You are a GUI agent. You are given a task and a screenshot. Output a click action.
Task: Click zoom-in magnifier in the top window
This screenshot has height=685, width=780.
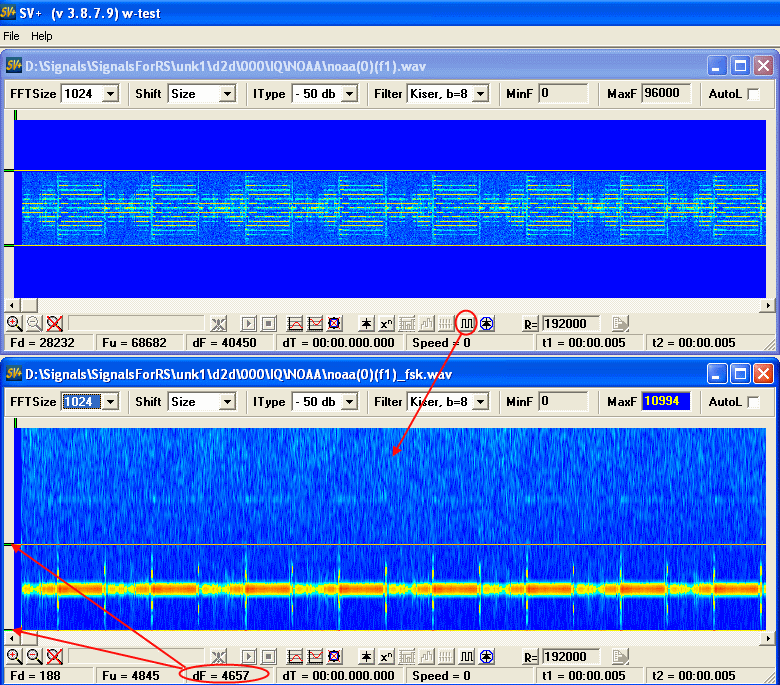coord(14,323)
